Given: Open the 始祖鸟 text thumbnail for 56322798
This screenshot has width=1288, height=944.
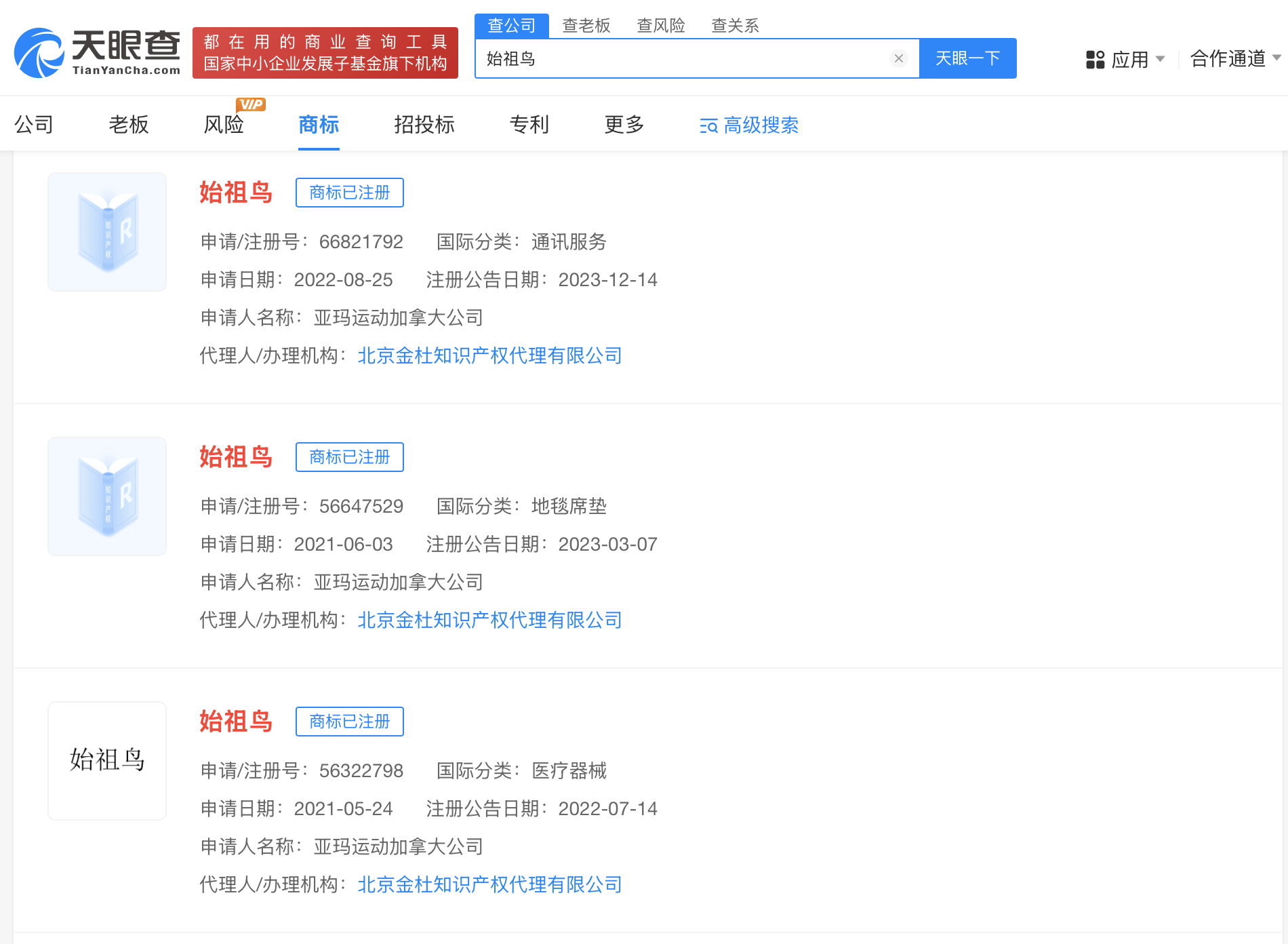Looking at the screenshot, I should (107, 761).
